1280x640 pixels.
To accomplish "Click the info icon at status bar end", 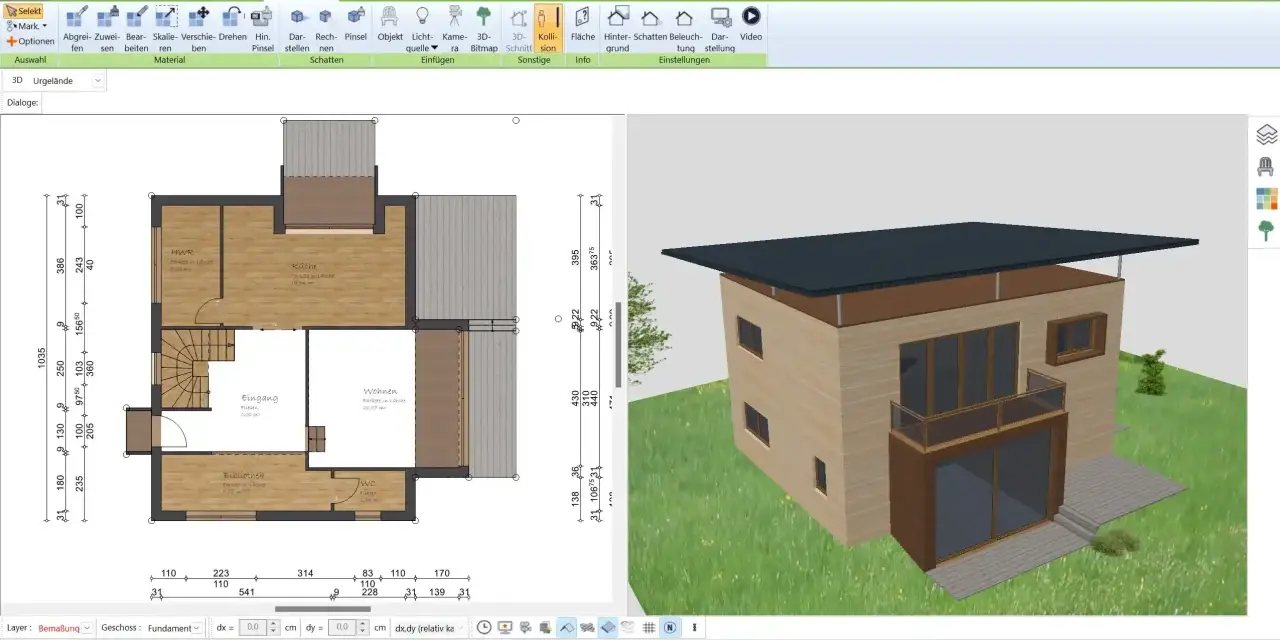I will point(694,628).
